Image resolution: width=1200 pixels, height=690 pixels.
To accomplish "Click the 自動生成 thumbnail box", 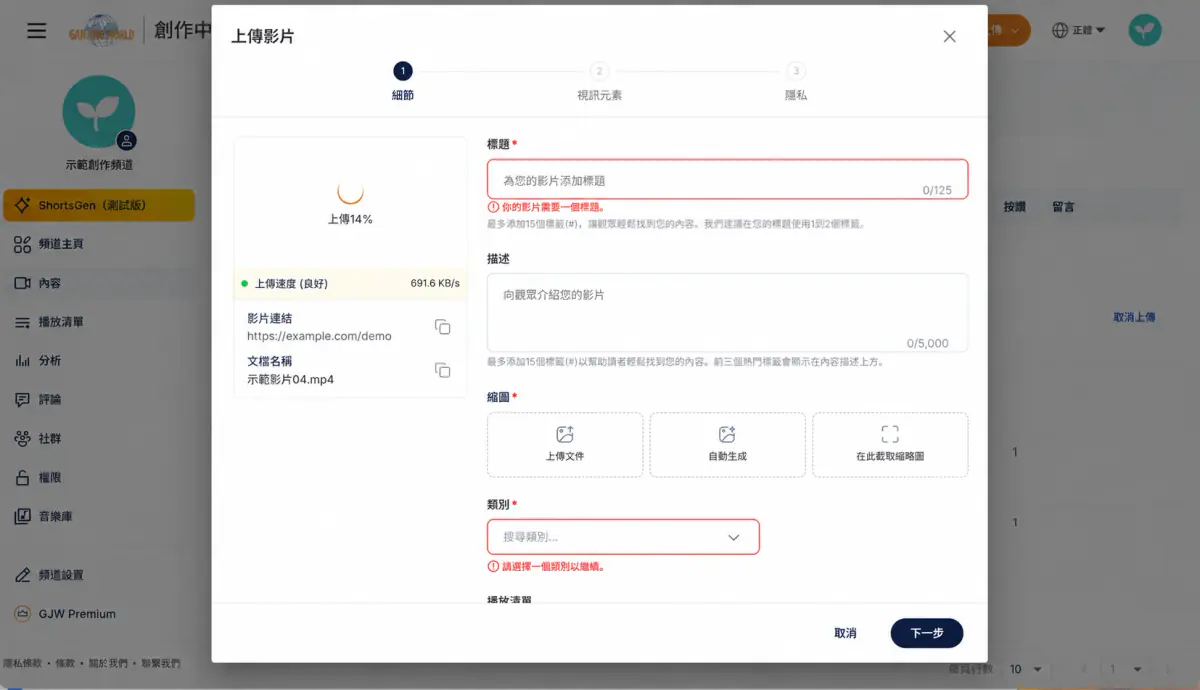I will point(727,445).
